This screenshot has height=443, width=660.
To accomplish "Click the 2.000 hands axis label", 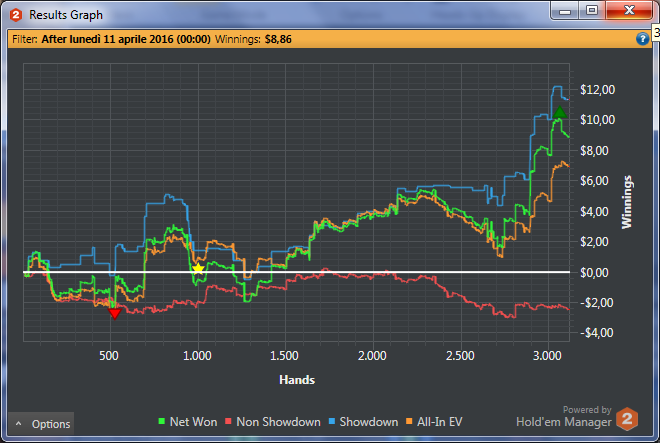I will [x=372, y=356].
